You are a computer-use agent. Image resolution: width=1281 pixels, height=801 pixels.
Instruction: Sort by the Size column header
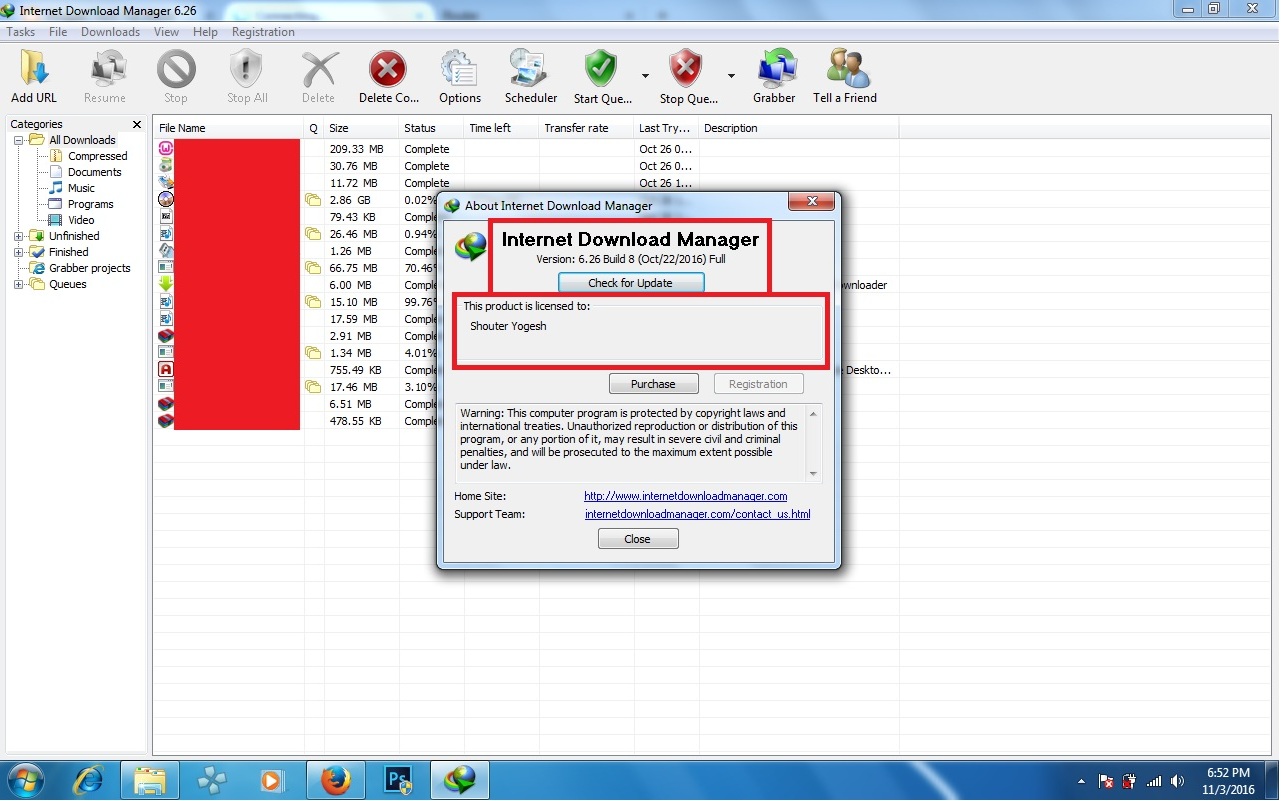(x=361, y=128)
